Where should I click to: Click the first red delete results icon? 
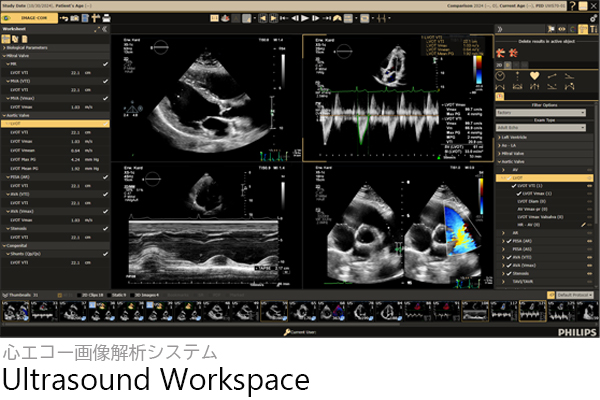click(x=501, y=53)
